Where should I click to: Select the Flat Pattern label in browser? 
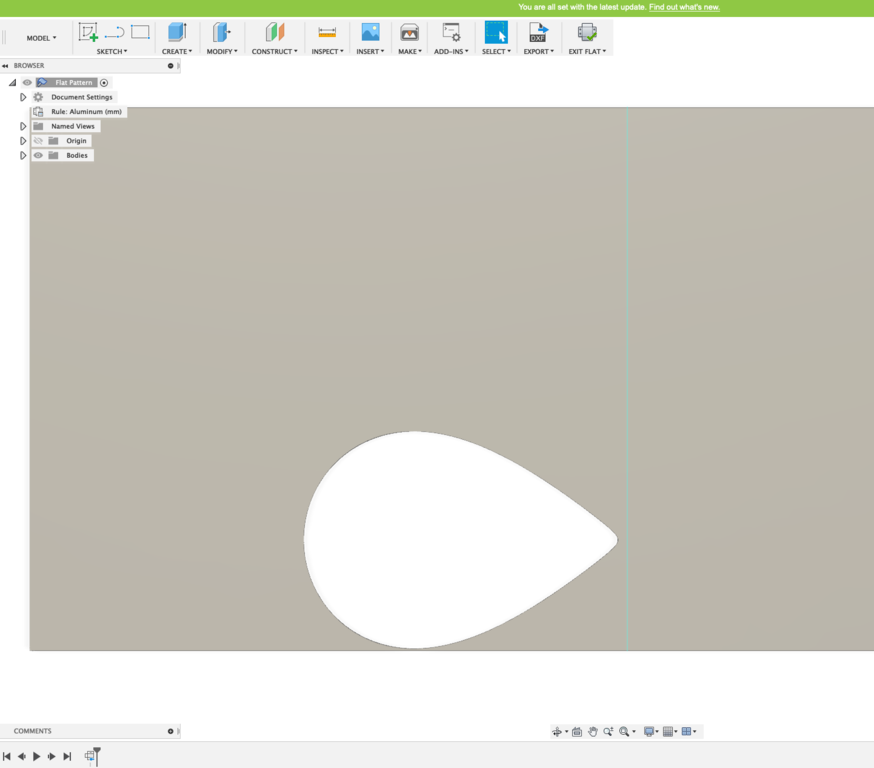coord(74,82)
